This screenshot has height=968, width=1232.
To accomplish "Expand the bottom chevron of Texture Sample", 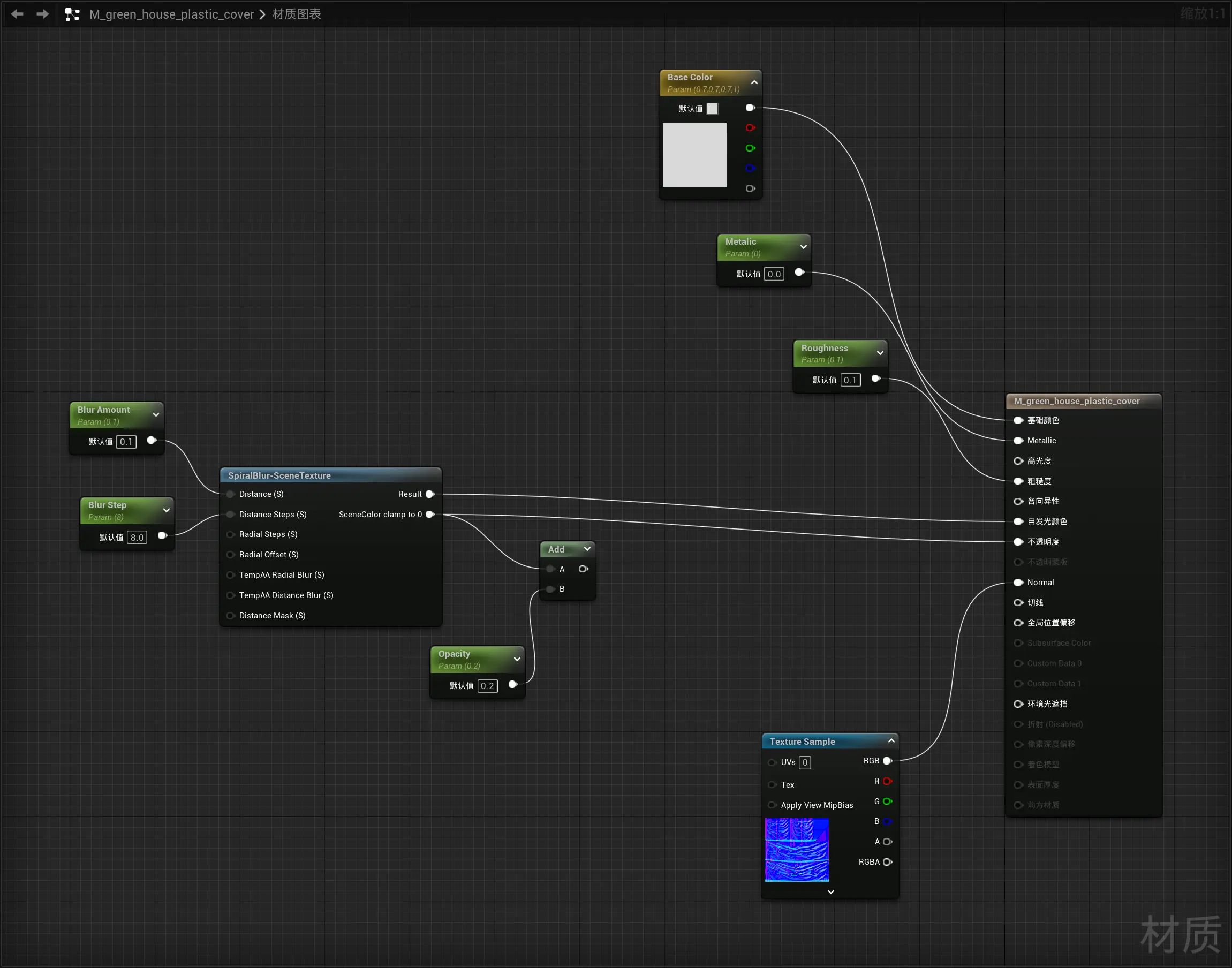I will coord(831,892).
